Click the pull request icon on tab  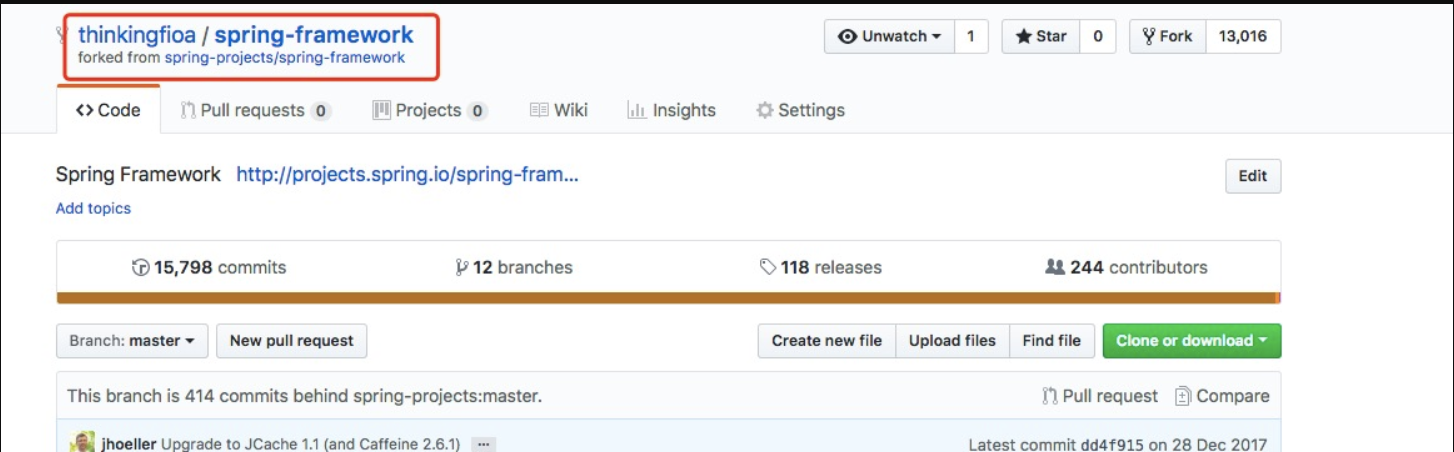pyautogui.click(x=188, y=110)
